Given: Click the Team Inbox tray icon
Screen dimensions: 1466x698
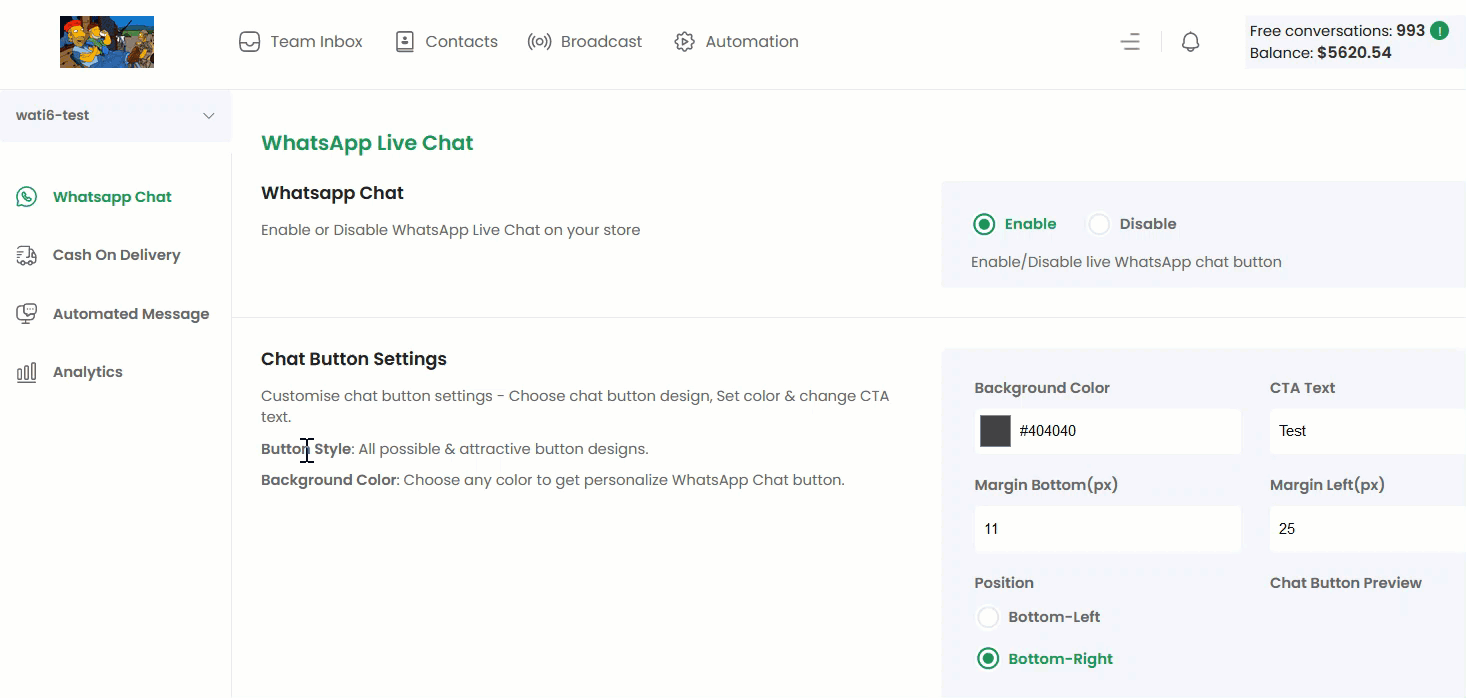Looking at the screenshot, I should click(249, 42).
